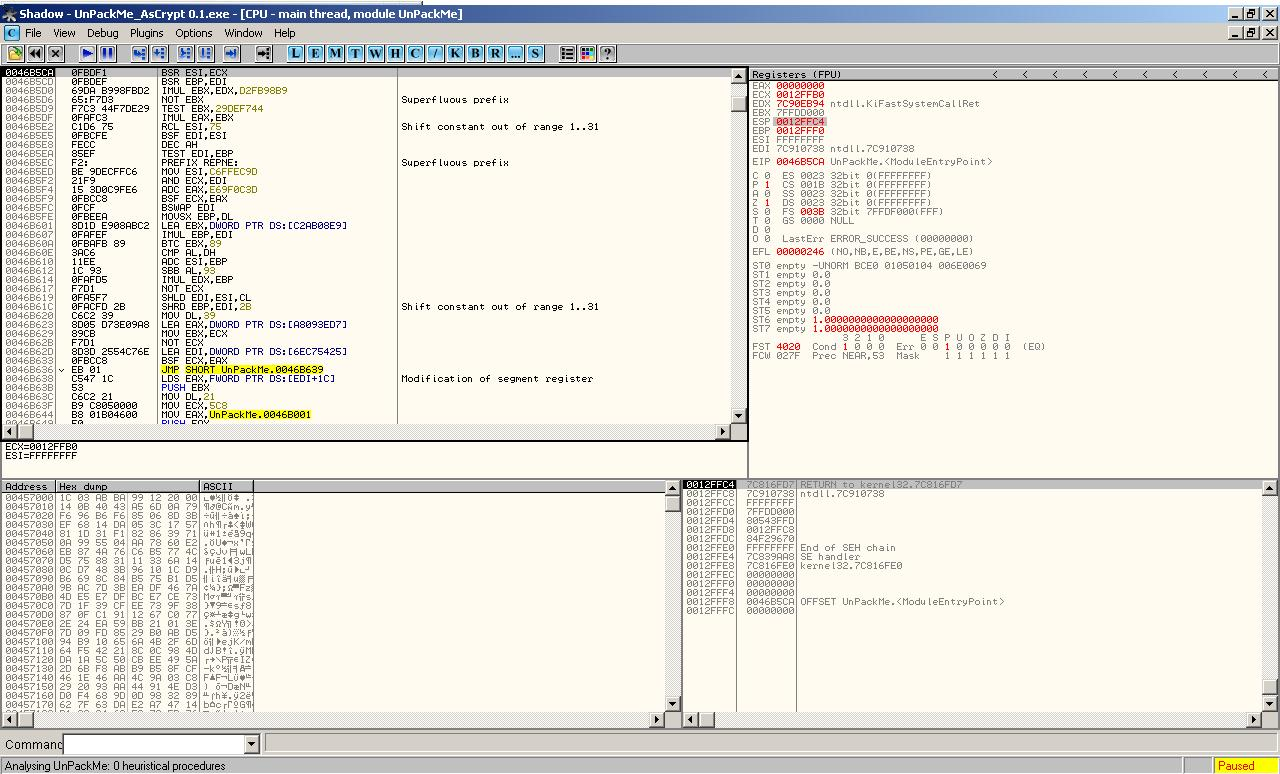Open the Plugins menu
The width and height of the screenshot is (1280, 774).
pyautogui.click(x=146, y=33)
